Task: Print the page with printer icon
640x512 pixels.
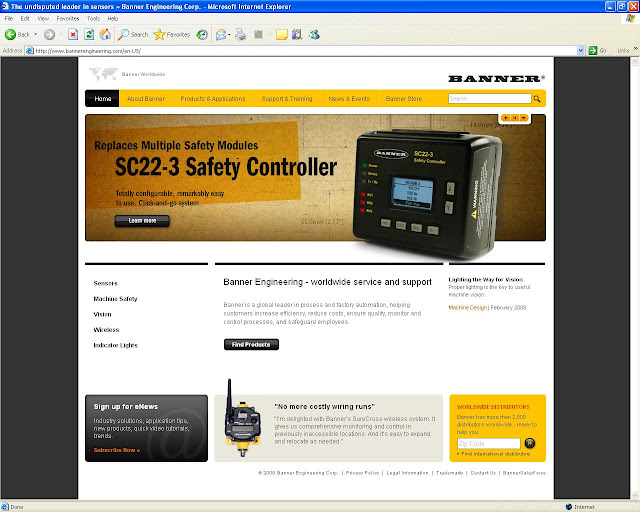Action: tap(240, 35)
